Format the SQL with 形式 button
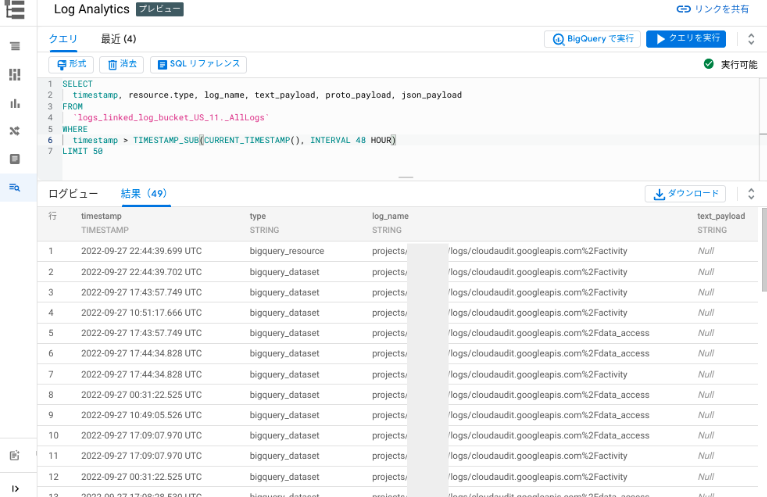 pos(71,64)
